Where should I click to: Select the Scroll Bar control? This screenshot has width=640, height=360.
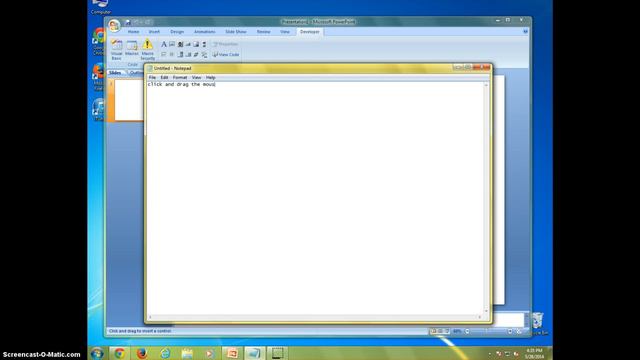click(204, 44)
